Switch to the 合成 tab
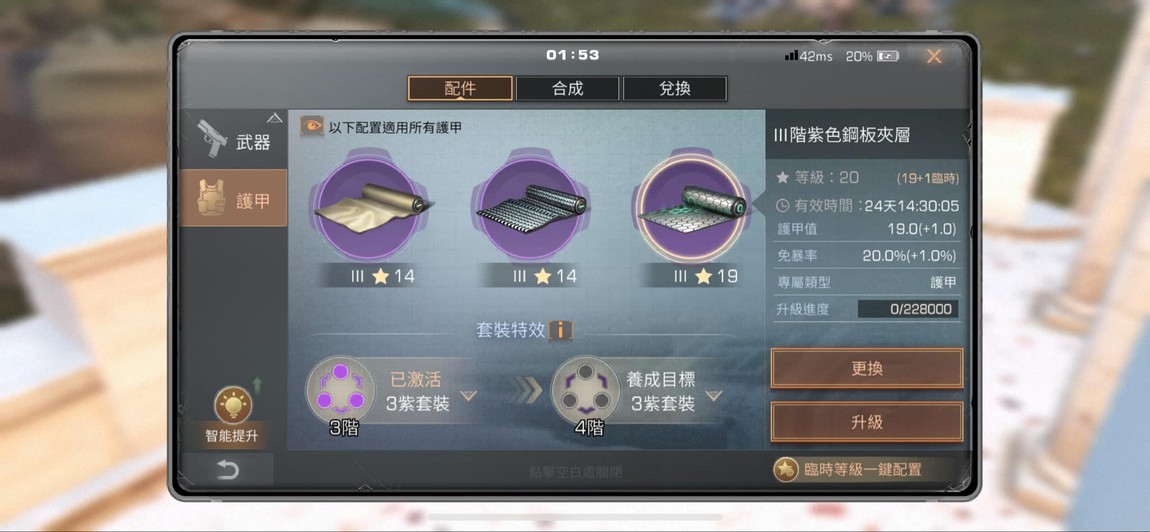 (x=568, y=89)
